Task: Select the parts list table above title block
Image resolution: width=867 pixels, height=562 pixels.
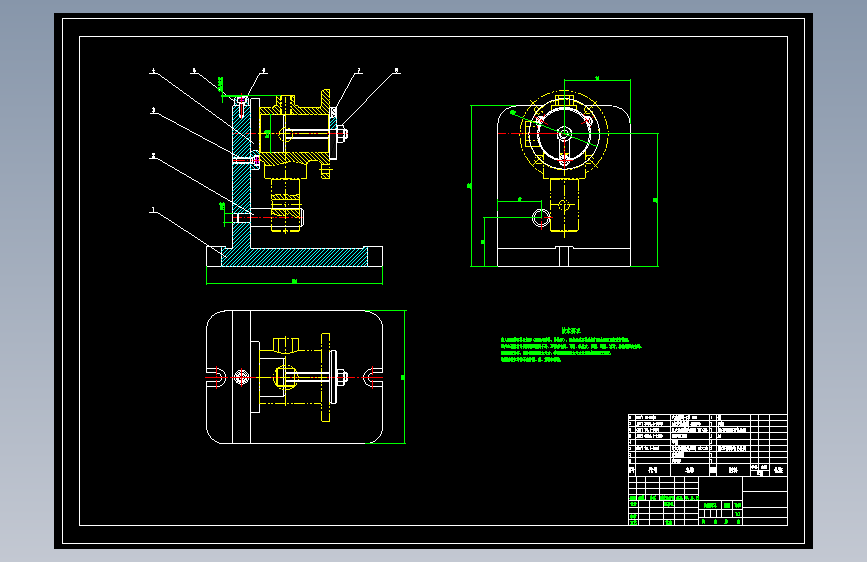Action: [708, 445]
